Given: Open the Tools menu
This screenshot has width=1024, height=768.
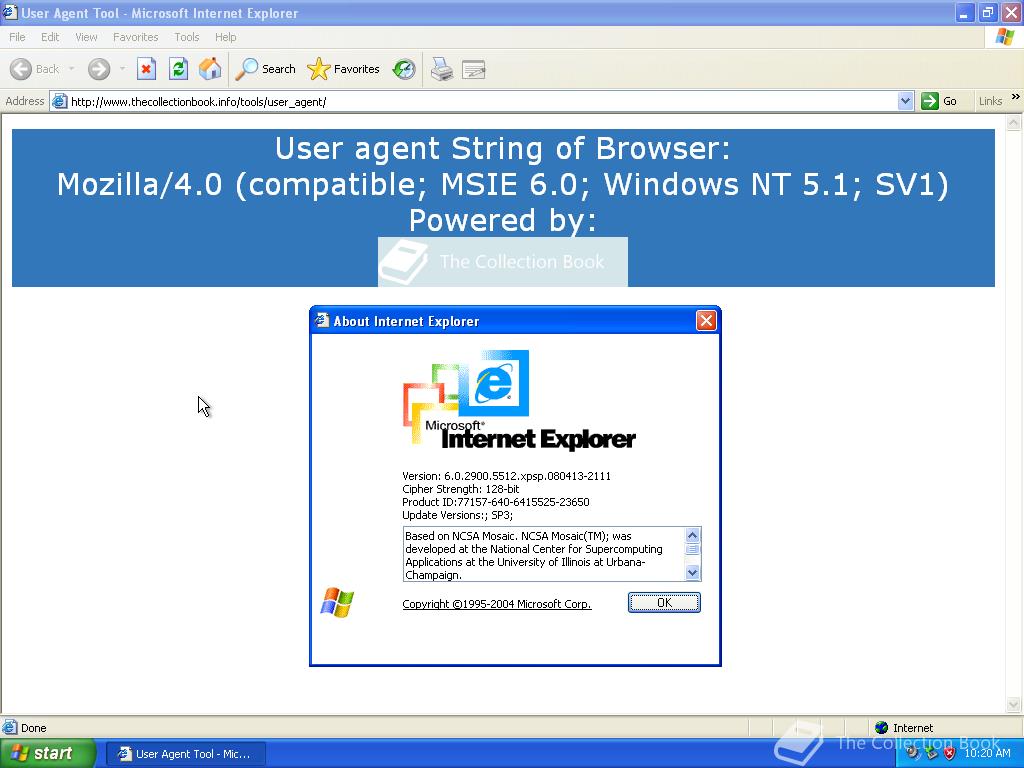Looking at the screenshot, I should pos(187,37).
